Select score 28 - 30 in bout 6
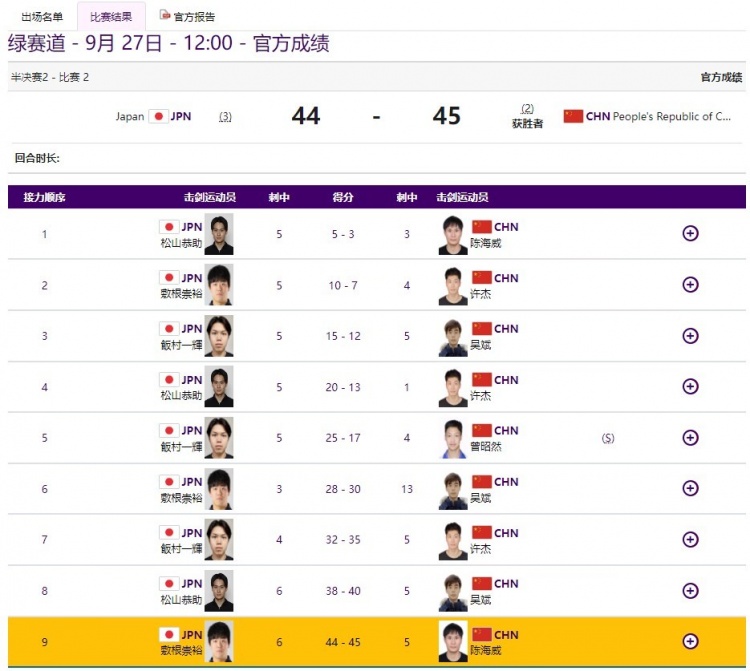 [343, 489]
